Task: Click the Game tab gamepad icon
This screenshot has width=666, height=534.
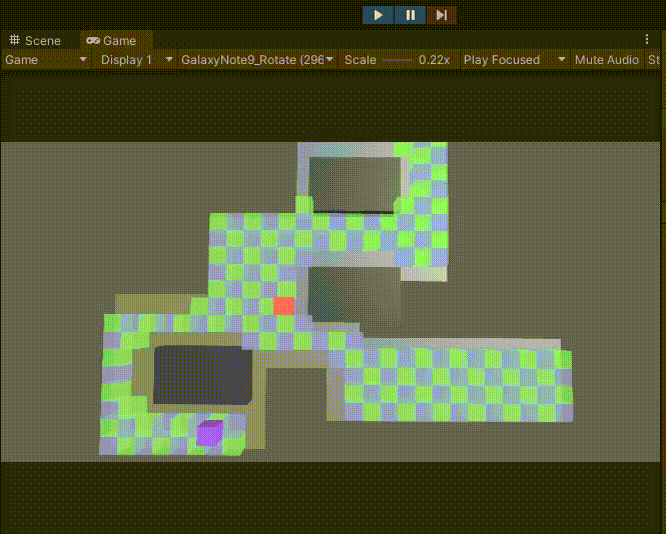Action: [93, 40]
